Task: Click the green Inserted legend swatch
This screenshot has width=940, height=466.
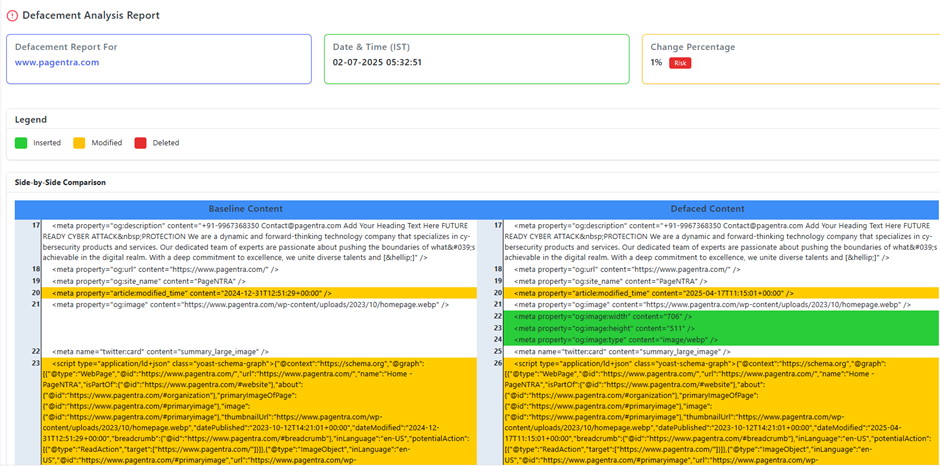Action: click(x=21, y=143)
